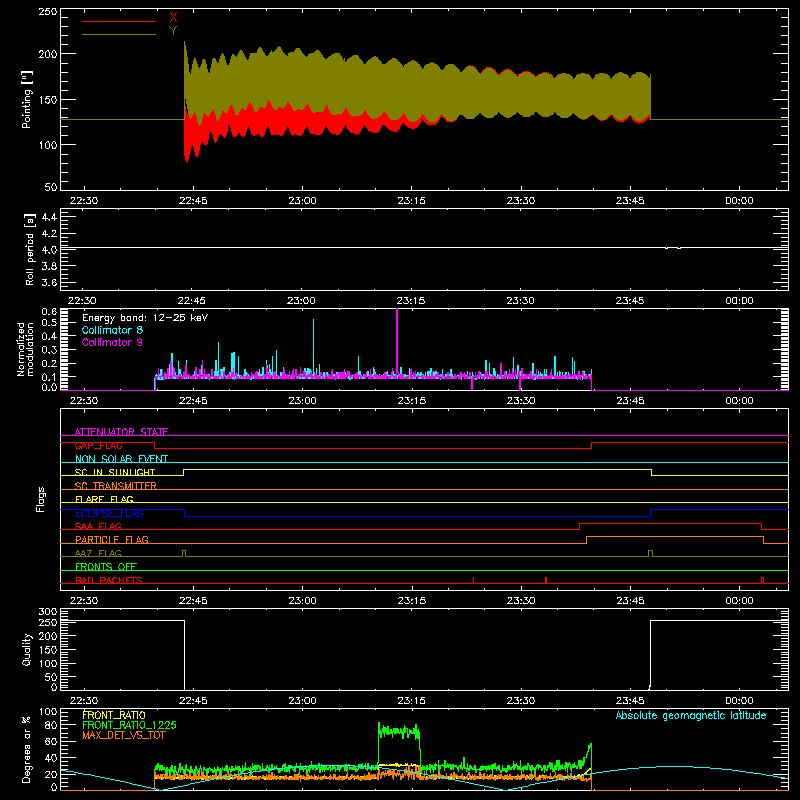Click '23:00' time label under Pointing plot
The image size is (800, 800).
point(302,201)
